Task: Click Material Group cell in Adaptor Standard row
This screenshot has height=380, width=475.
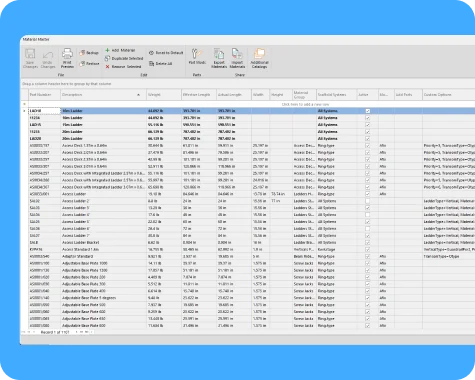Action: 304,257
